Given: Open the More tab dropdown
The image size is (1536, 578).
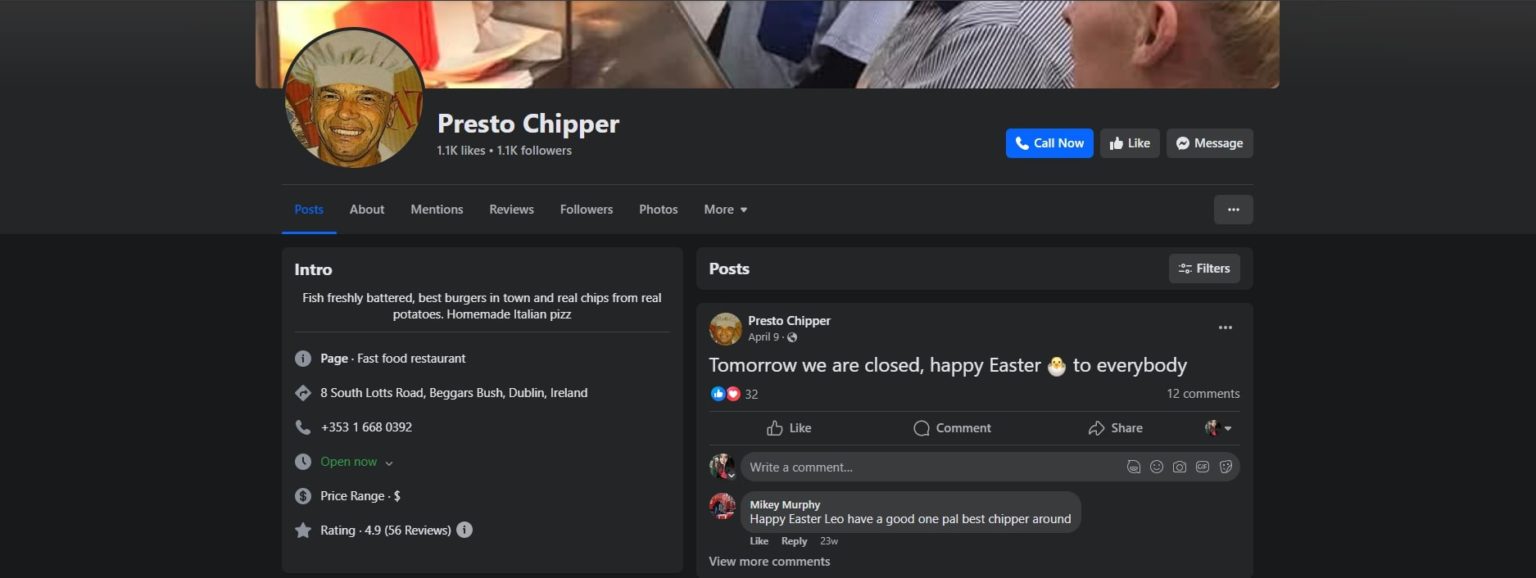Looking at the screenshot, I should (x=725, y=210).
